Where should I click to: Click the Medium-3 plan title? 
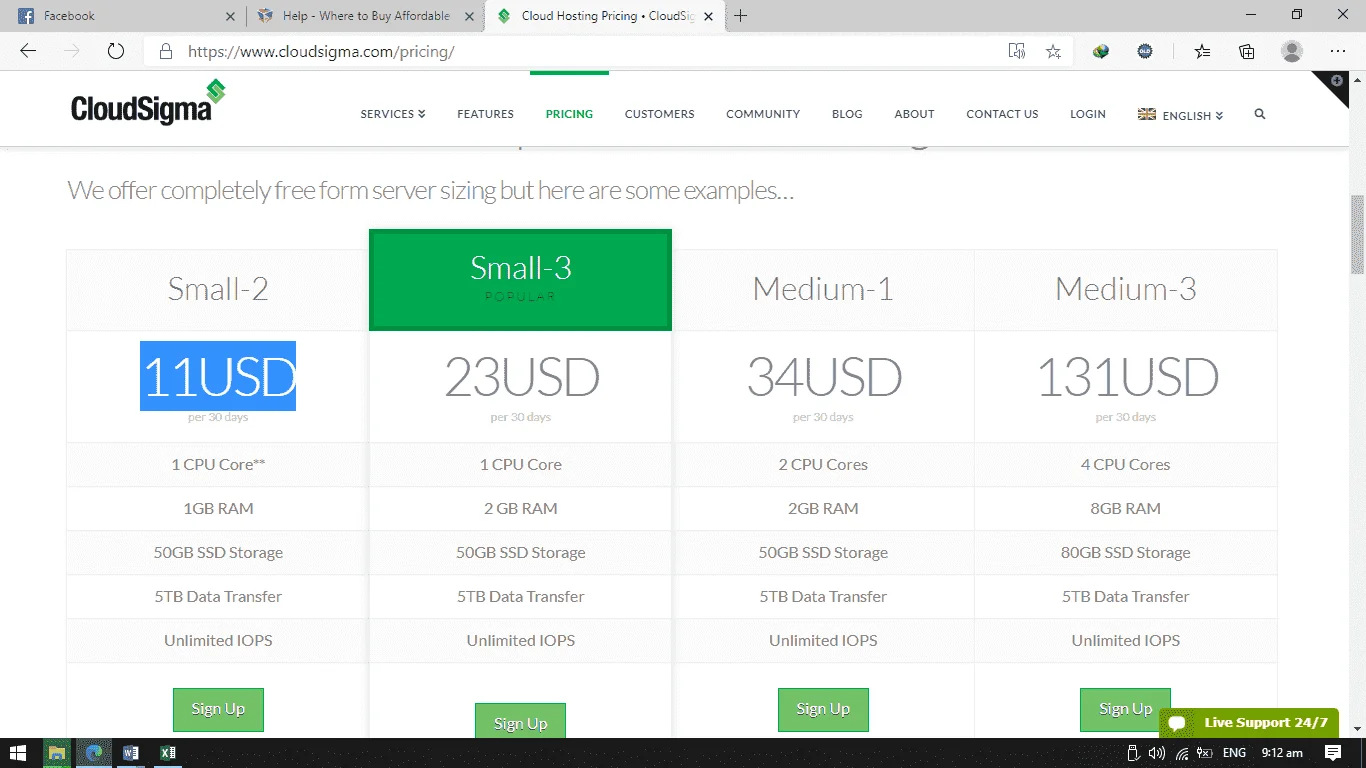1126,289
